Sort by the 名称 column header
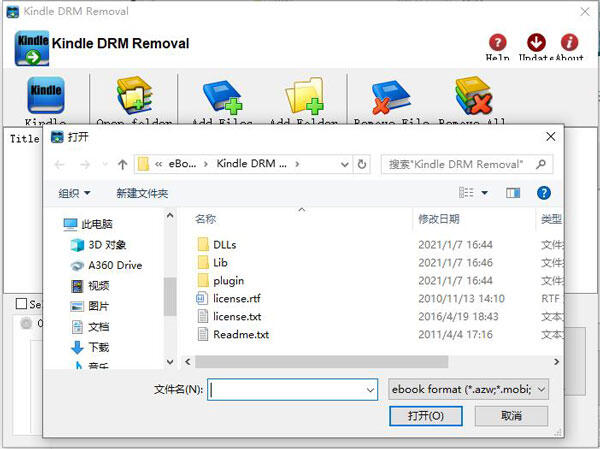Viewport: 600px width, 449px height. point(205,219)
